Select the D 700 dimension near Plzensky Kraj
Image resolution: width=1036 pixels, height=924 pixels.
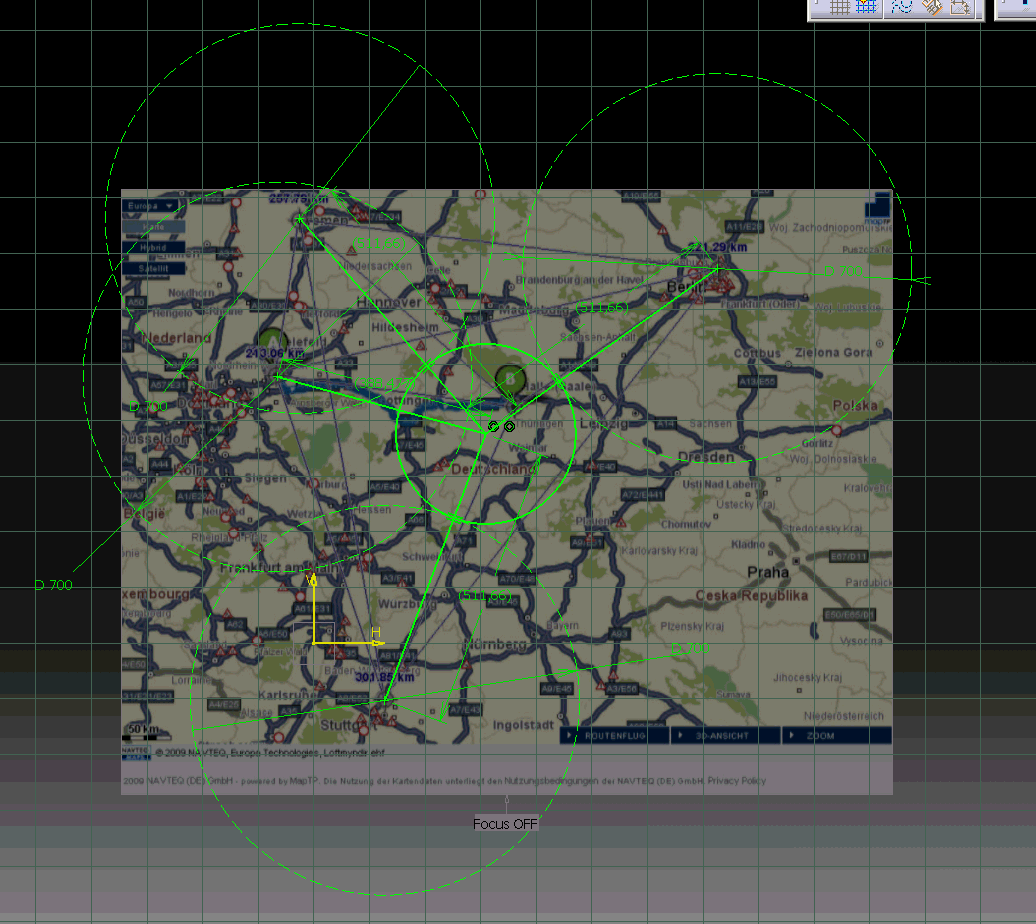pyautogui.click(x=690, y=648)
